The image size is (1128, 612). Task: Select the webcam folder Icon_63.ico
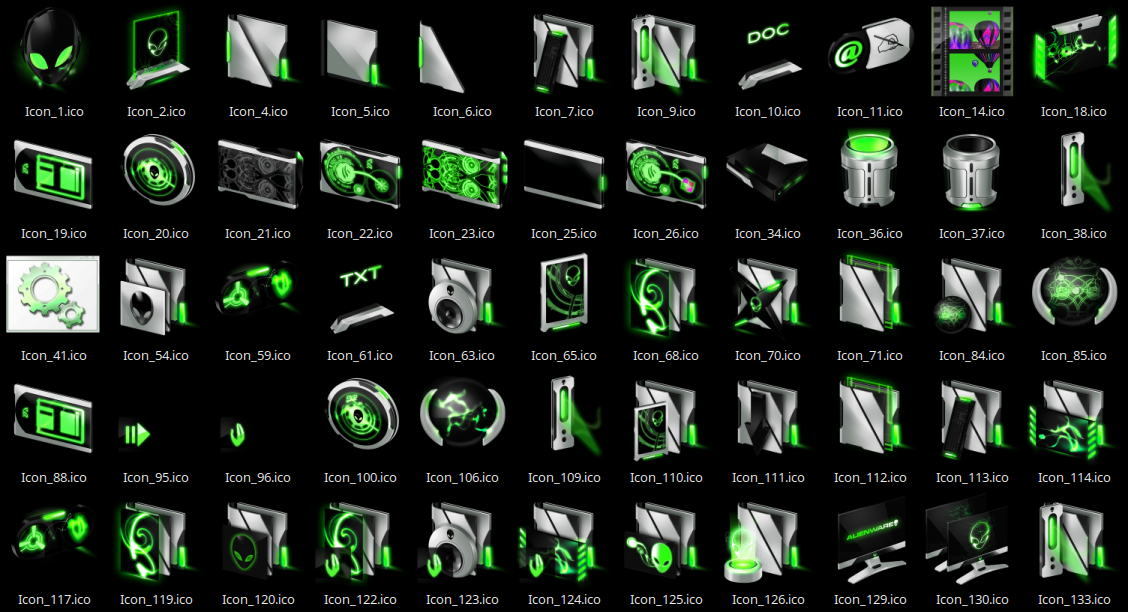pyautogui.click(x=461, y=296)
